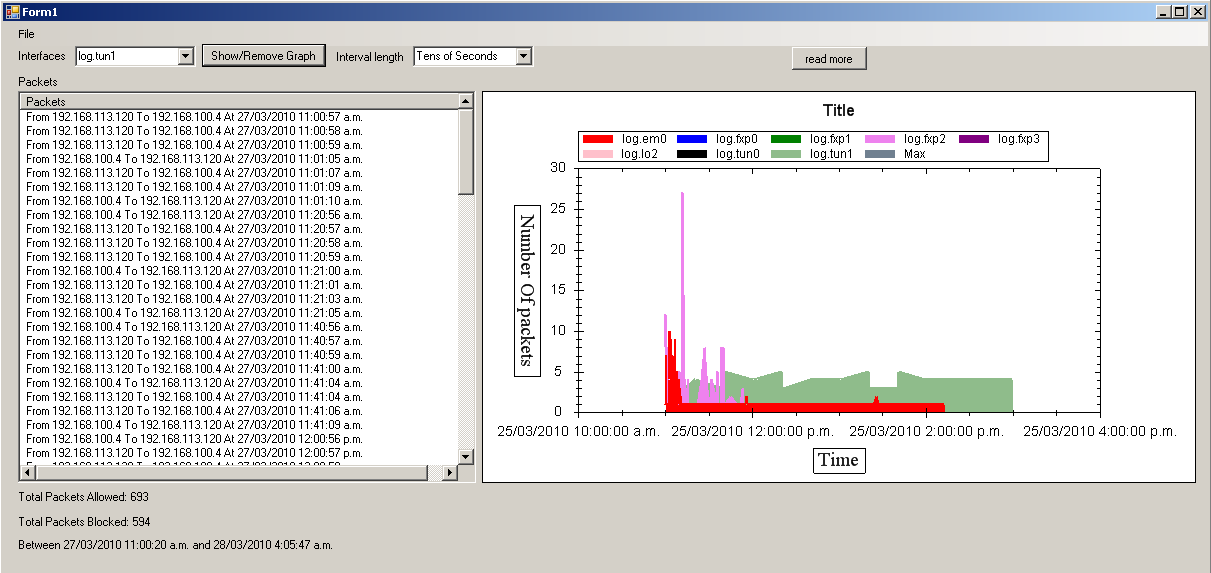This screenshot has height=573, width=1211.
Task: Click the packet list scroll down arrow
Action: pos(466,456)
